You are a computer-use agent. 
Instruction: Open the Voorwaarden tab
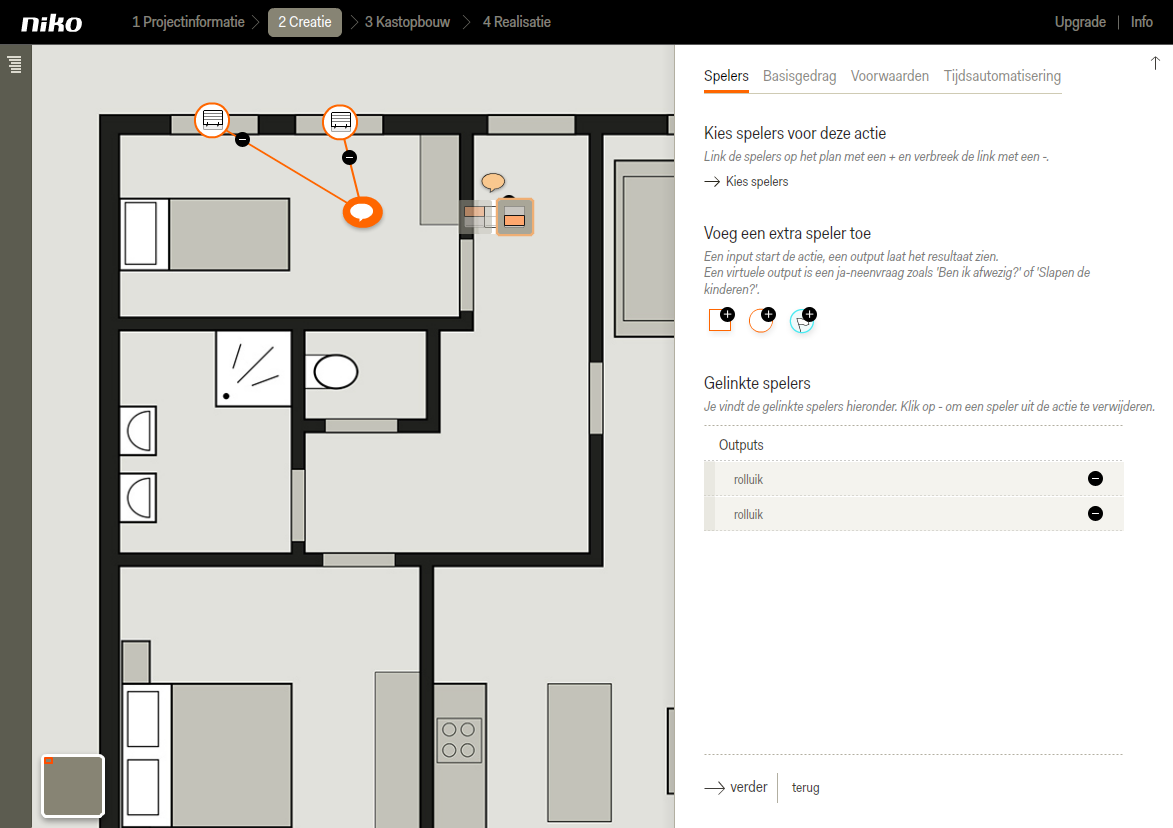click(x=890, y=76)
